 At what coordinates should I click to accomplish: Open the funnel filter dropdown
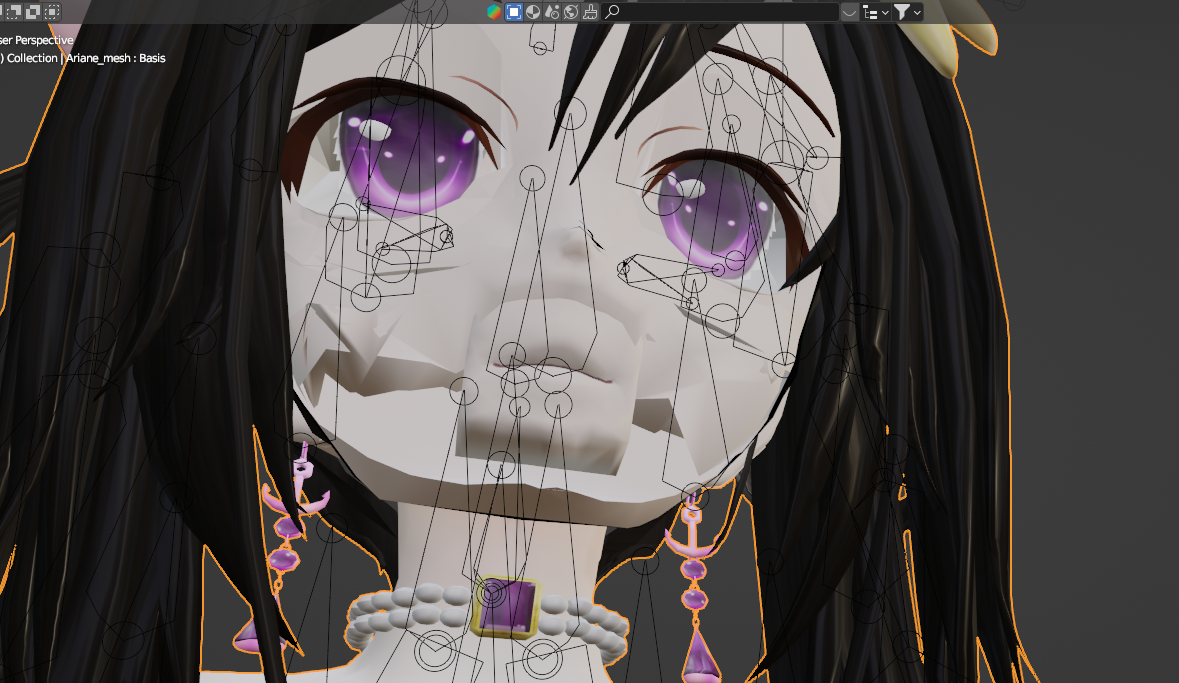[x=908, y=12]
